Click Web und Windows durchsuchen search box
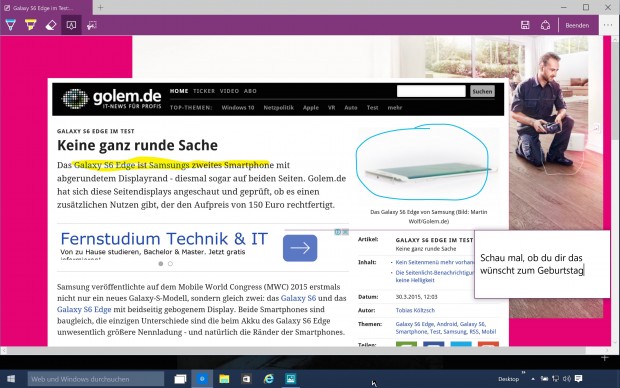The width and height of the screenshot is (620, 388). 96,379
